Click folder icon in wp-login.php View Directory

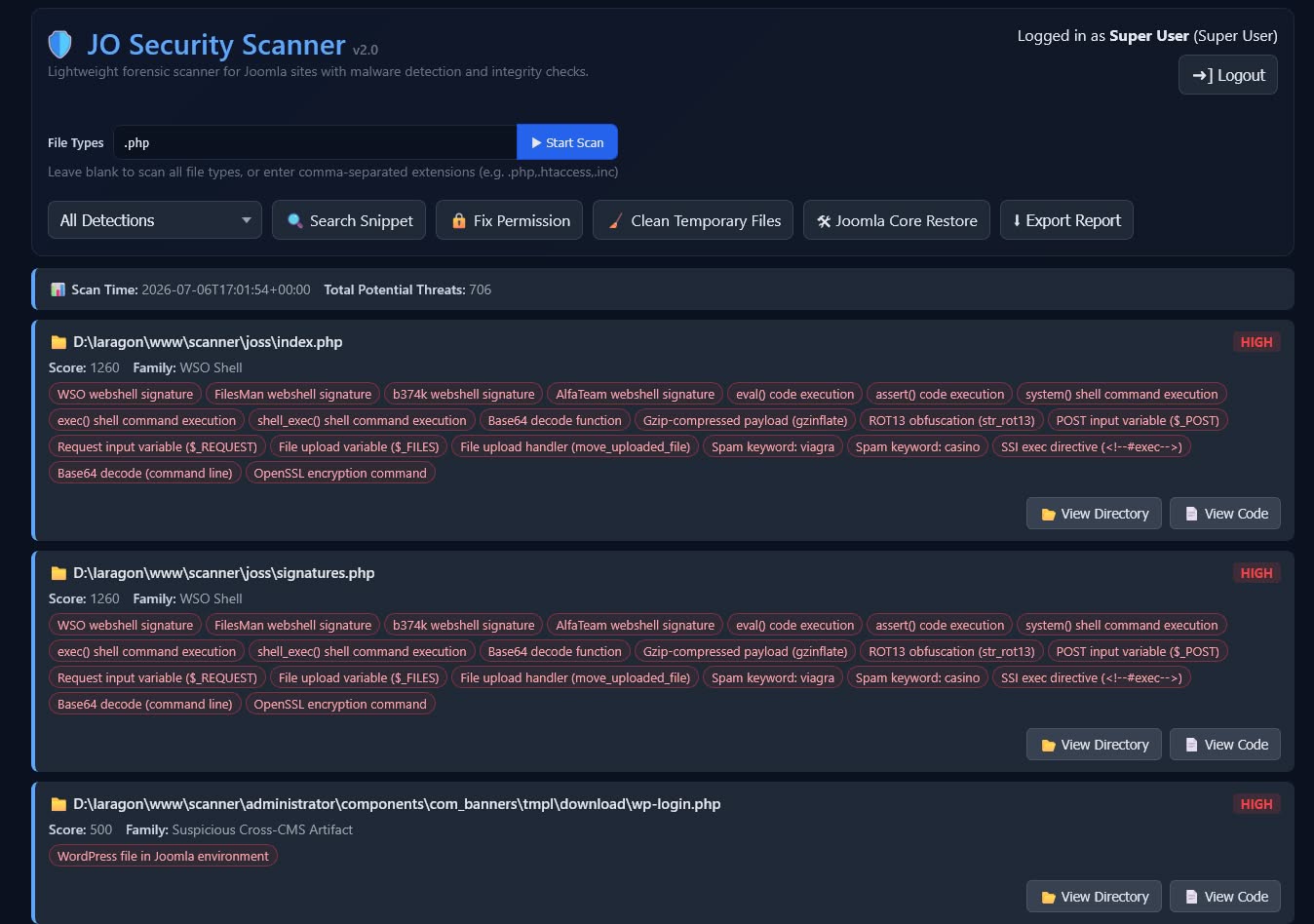click(1048, 897)
